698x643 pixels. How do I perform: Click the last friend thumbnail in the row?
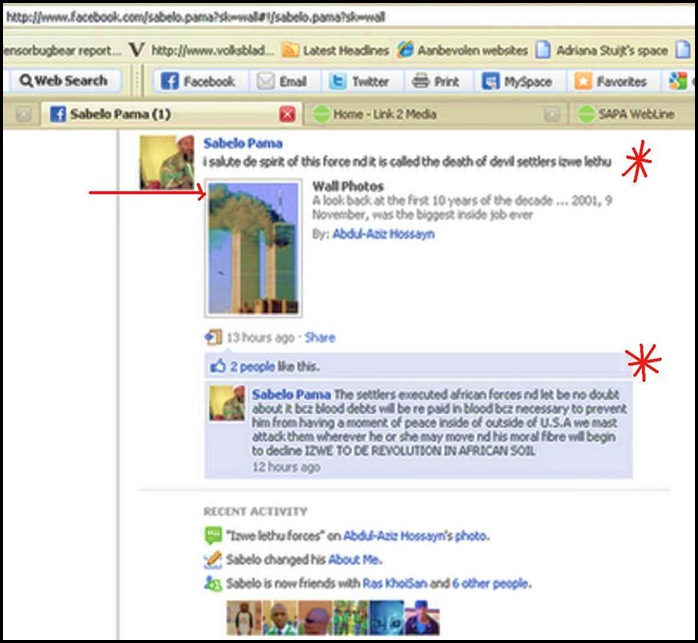[x=422, y=618]
